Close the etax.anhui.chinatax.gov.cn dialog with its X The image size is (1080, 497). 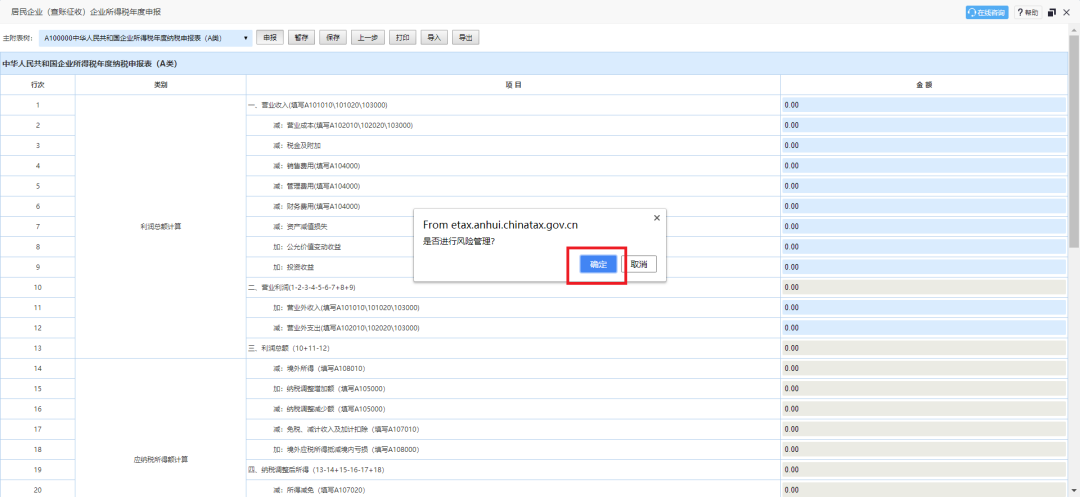(x=656, y=218)
